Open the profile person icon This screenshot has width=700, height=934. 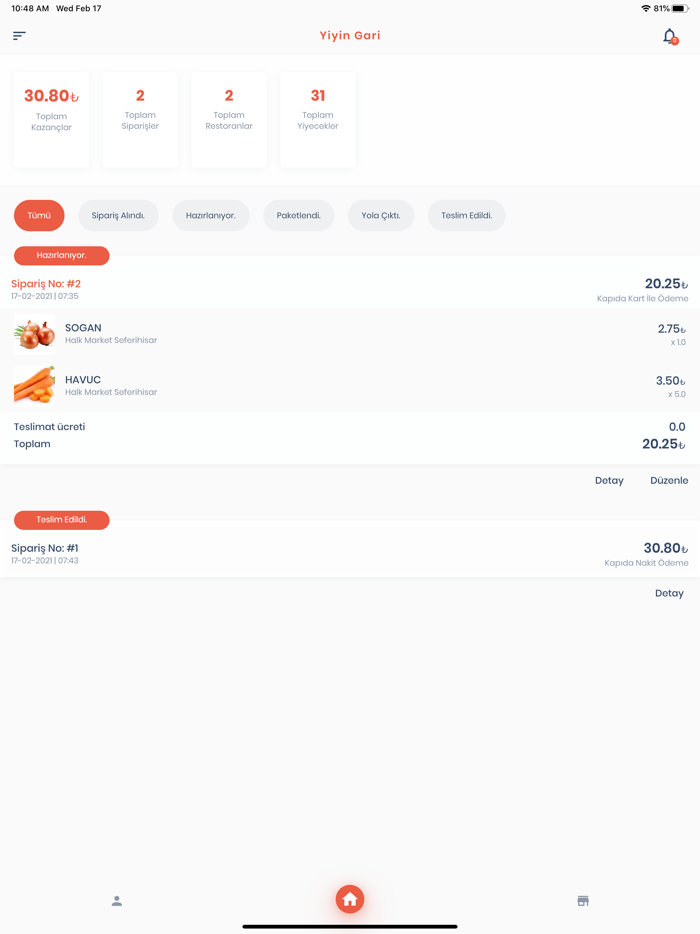tap(117, 901)
